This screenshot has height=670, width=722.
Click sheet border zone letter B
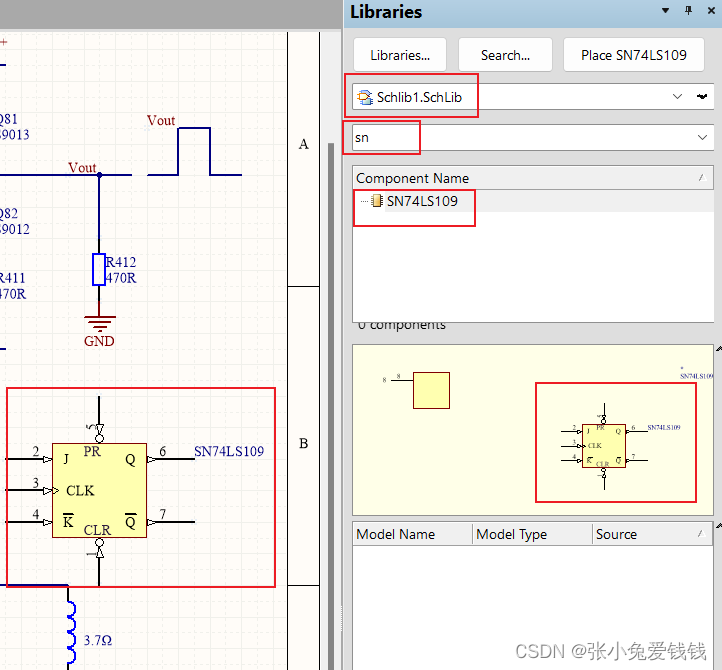click(x=303, y=443)
